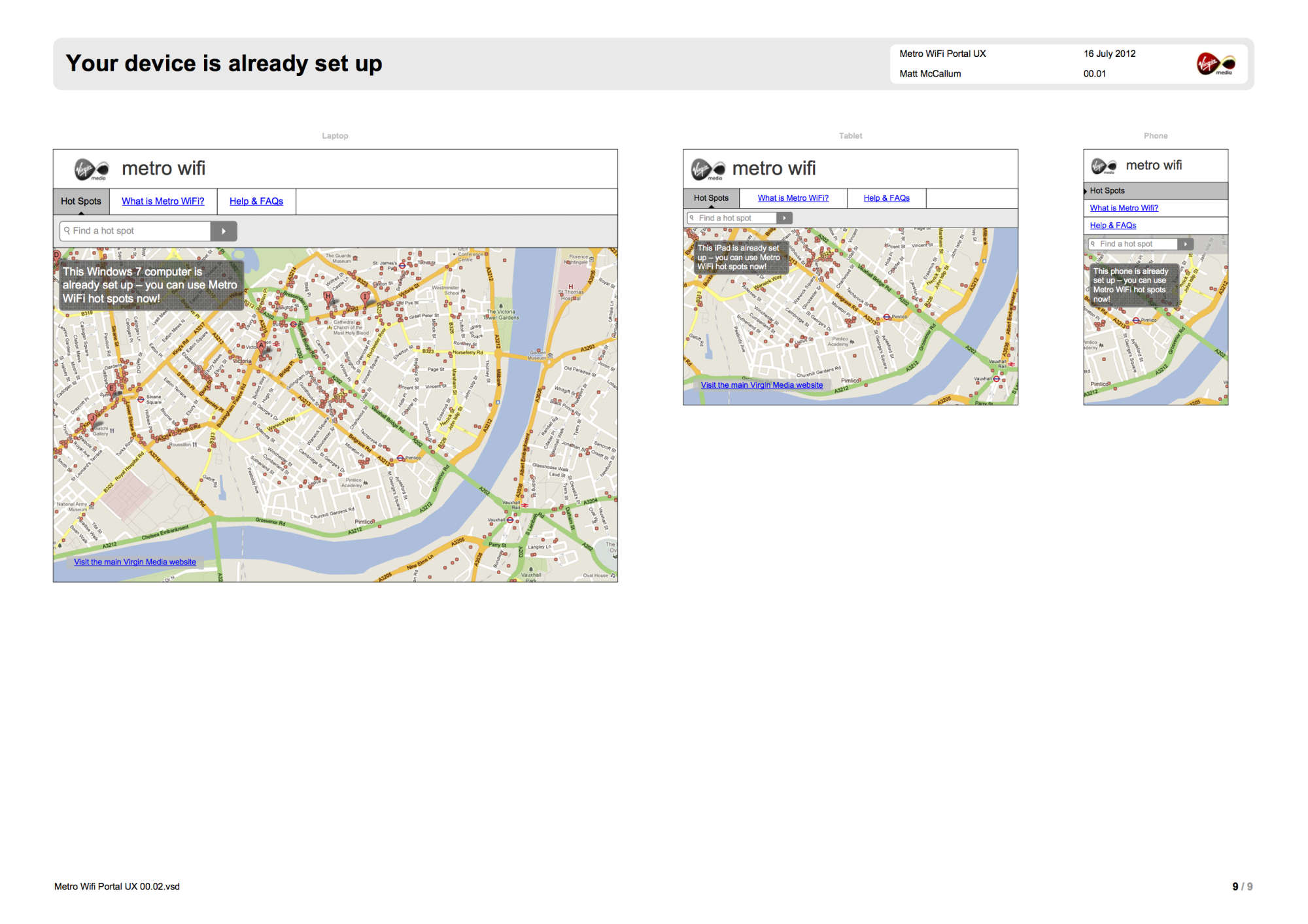Click the search arrow button in the Laptop mockup
The image size is (1308, 924).
point(224,231)
